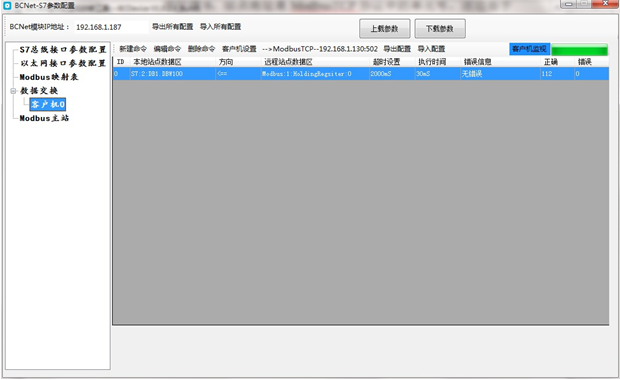Screen dimensions: 620x380
Task: Click the green monitoring progress bar
Action: pos(580,50)
